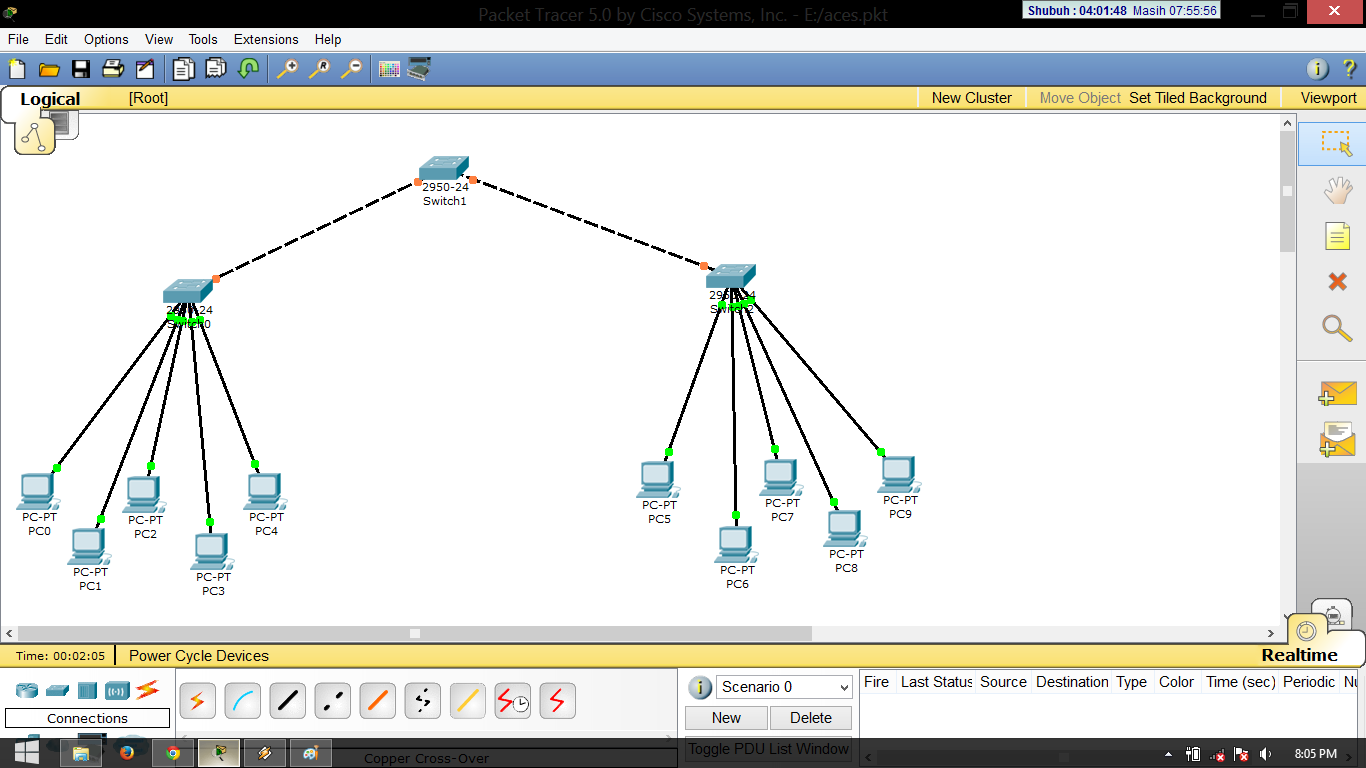Click the question mark Help icon
This screenshot has height=768, width=1366.
pos(1348,69)
